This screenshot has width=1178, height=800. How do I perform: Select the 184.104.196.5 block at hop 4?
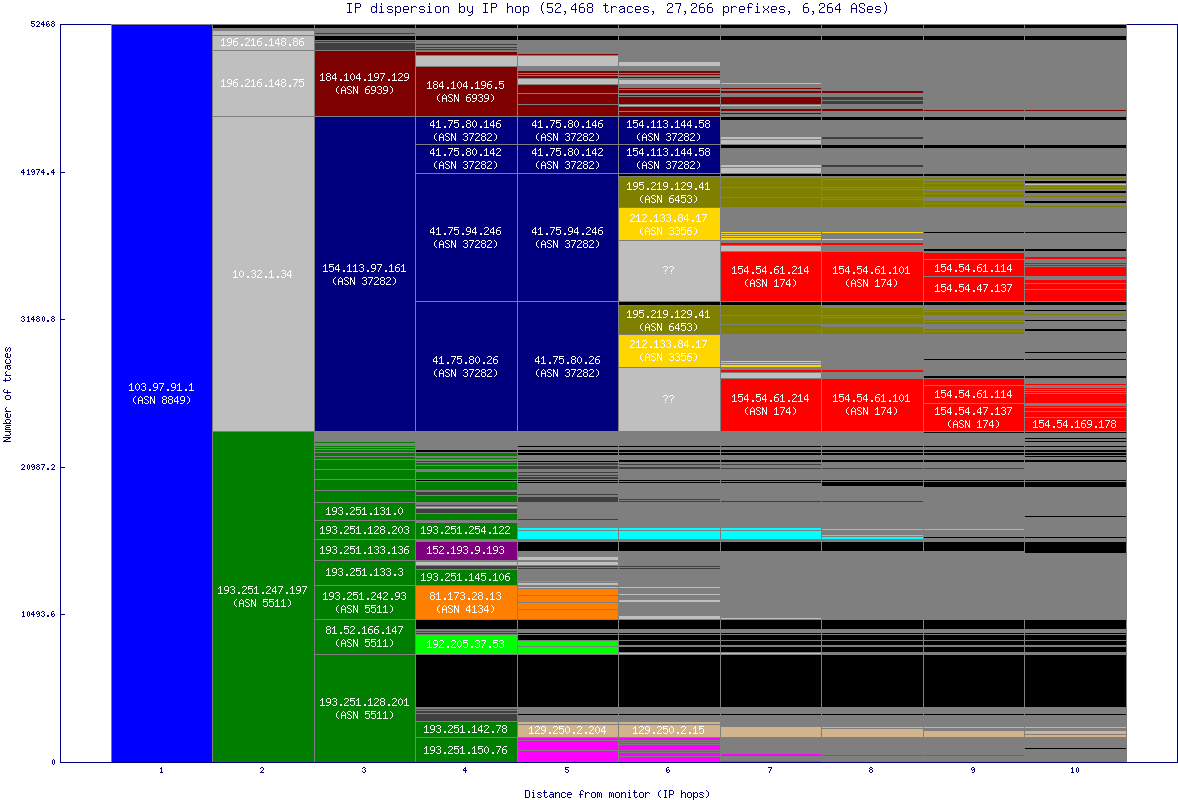465,91
